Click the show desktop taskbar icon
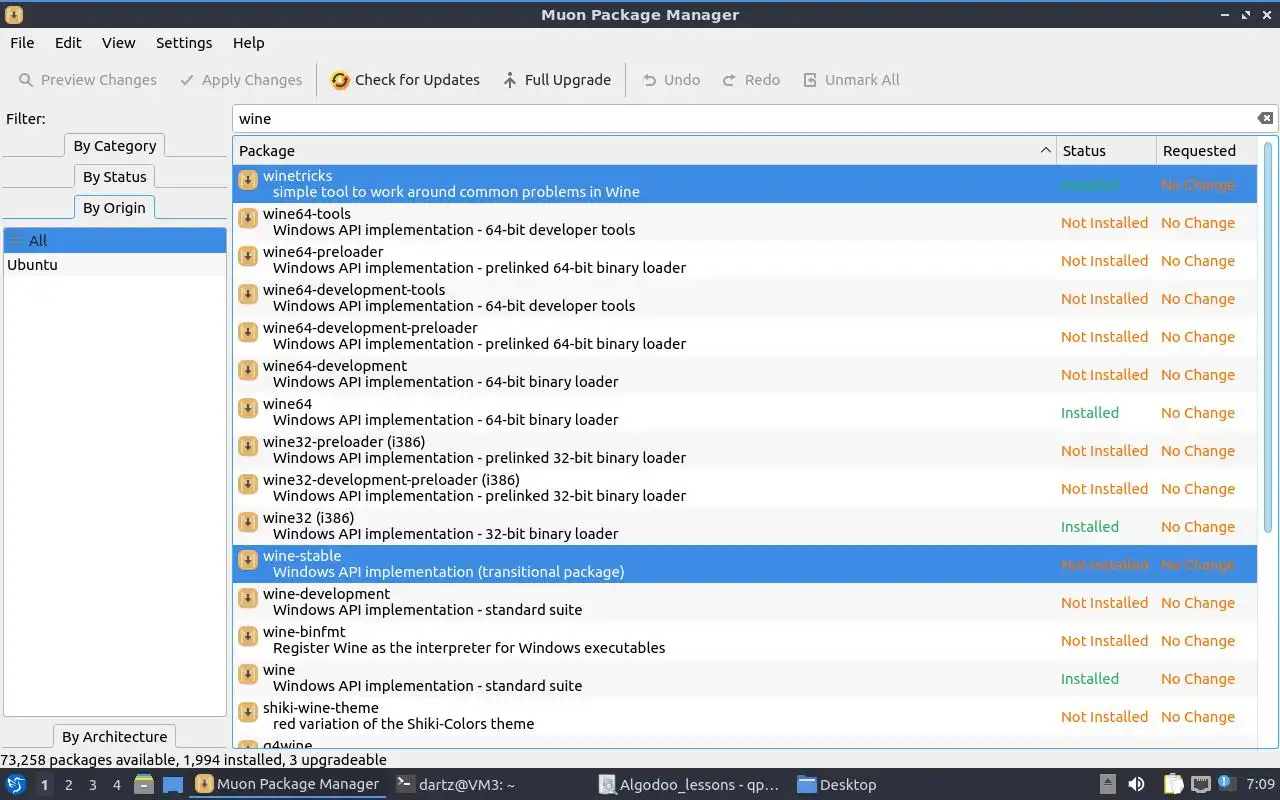 pyautogui.click(x=173, y=784)
